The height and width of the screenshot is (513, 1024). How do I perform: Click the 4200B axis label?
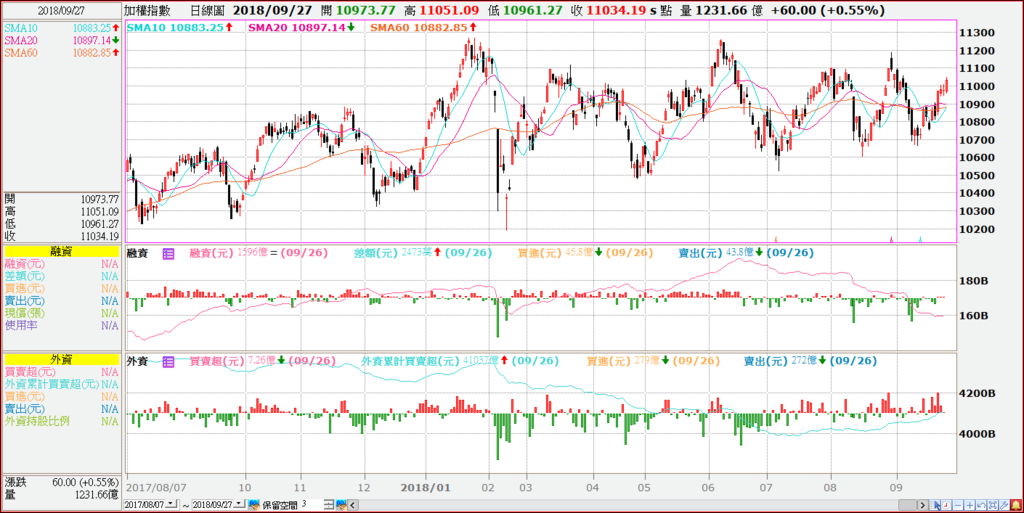978,394
